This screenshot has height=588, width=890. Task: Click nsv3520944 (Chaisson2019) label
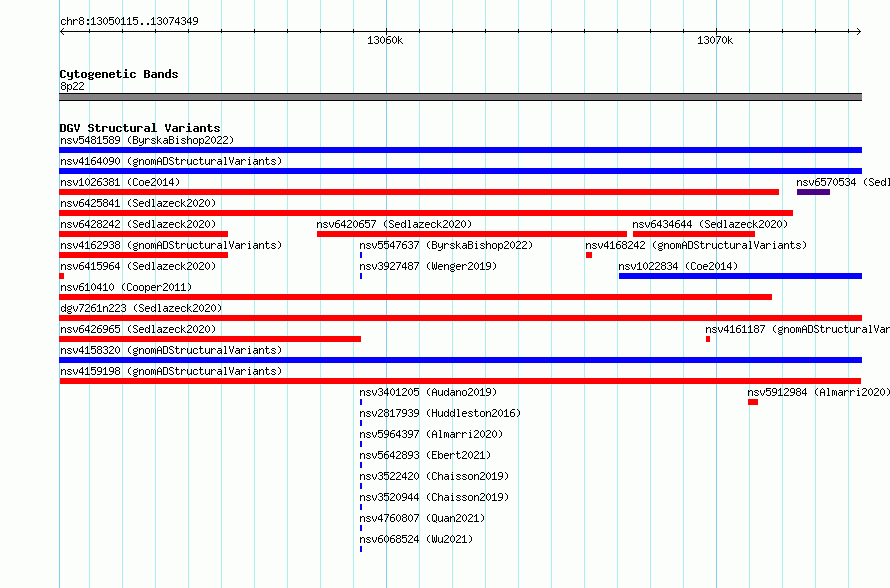tap(434, 497)
